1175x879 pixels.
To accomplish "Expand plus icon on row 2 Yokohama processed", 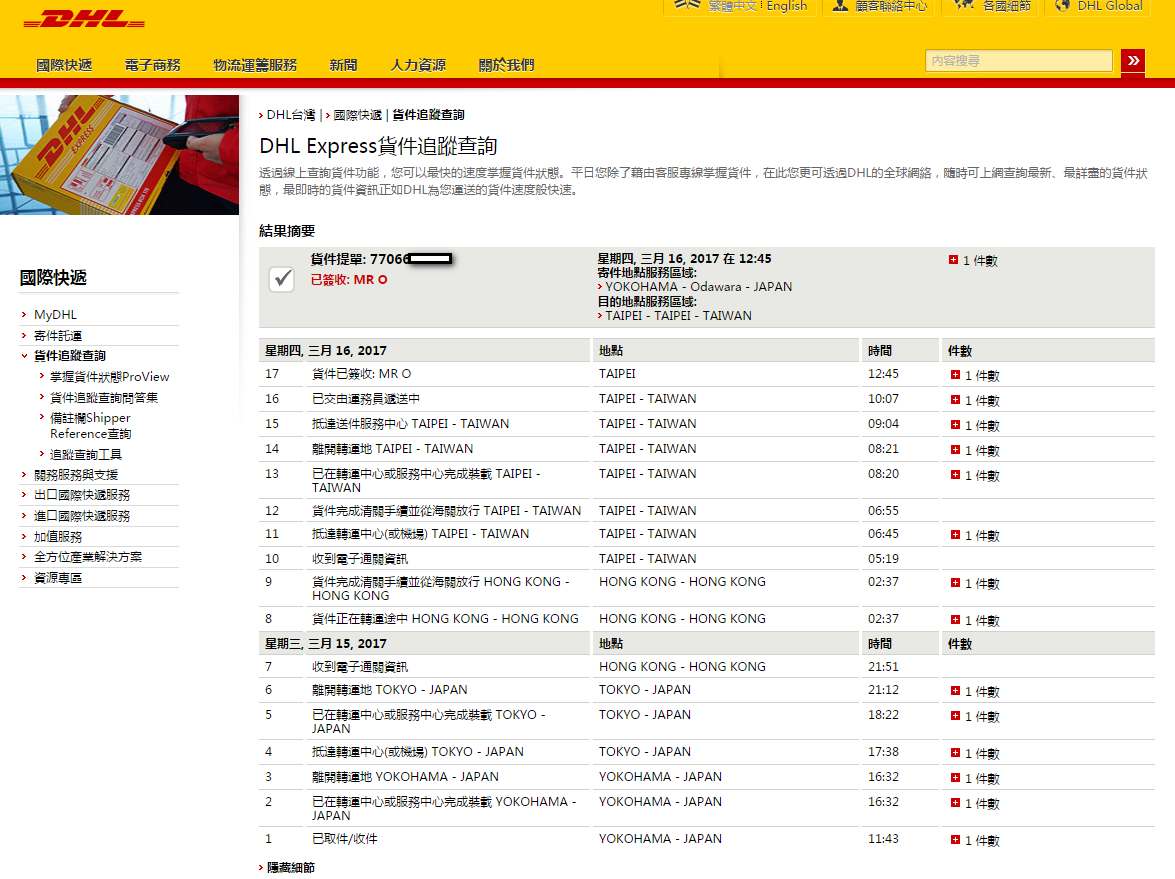I will tap(955, 803).
